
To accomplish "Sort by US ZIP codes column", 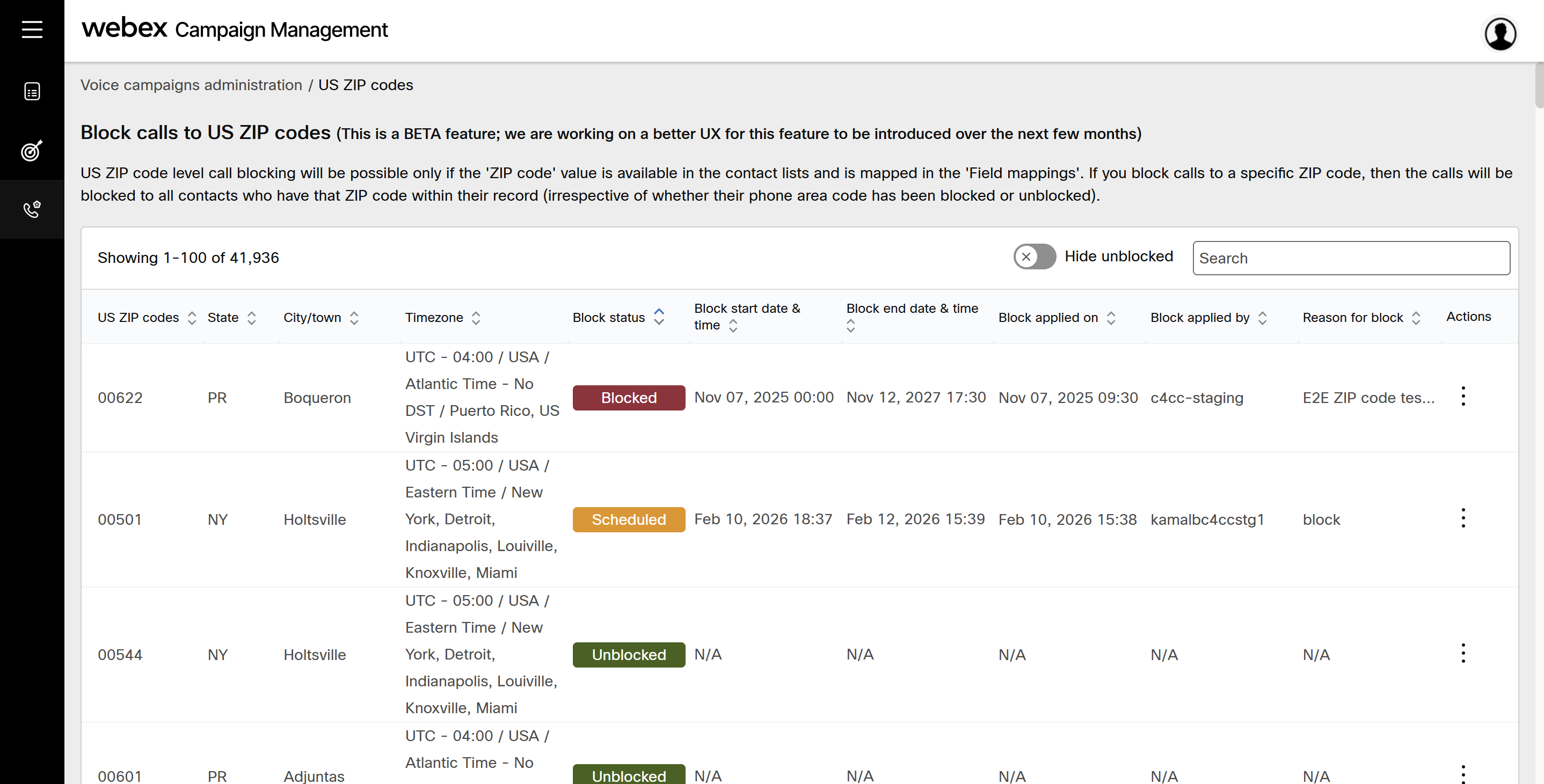I will tap(192, 318).
